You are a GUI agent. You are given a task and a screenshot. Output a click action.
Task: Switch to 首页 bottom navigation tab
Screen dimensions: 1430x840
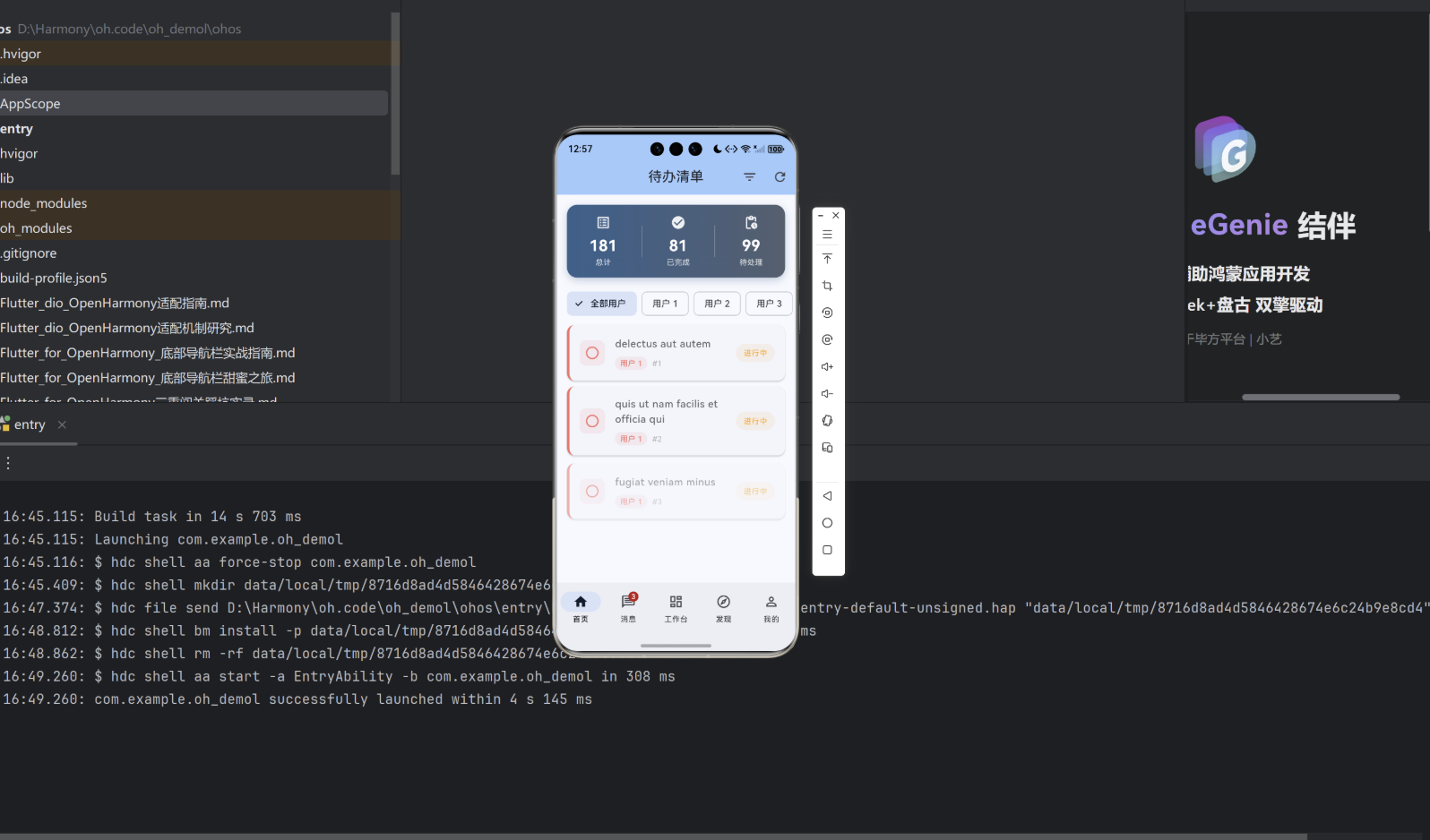click(x=581, y=607)
